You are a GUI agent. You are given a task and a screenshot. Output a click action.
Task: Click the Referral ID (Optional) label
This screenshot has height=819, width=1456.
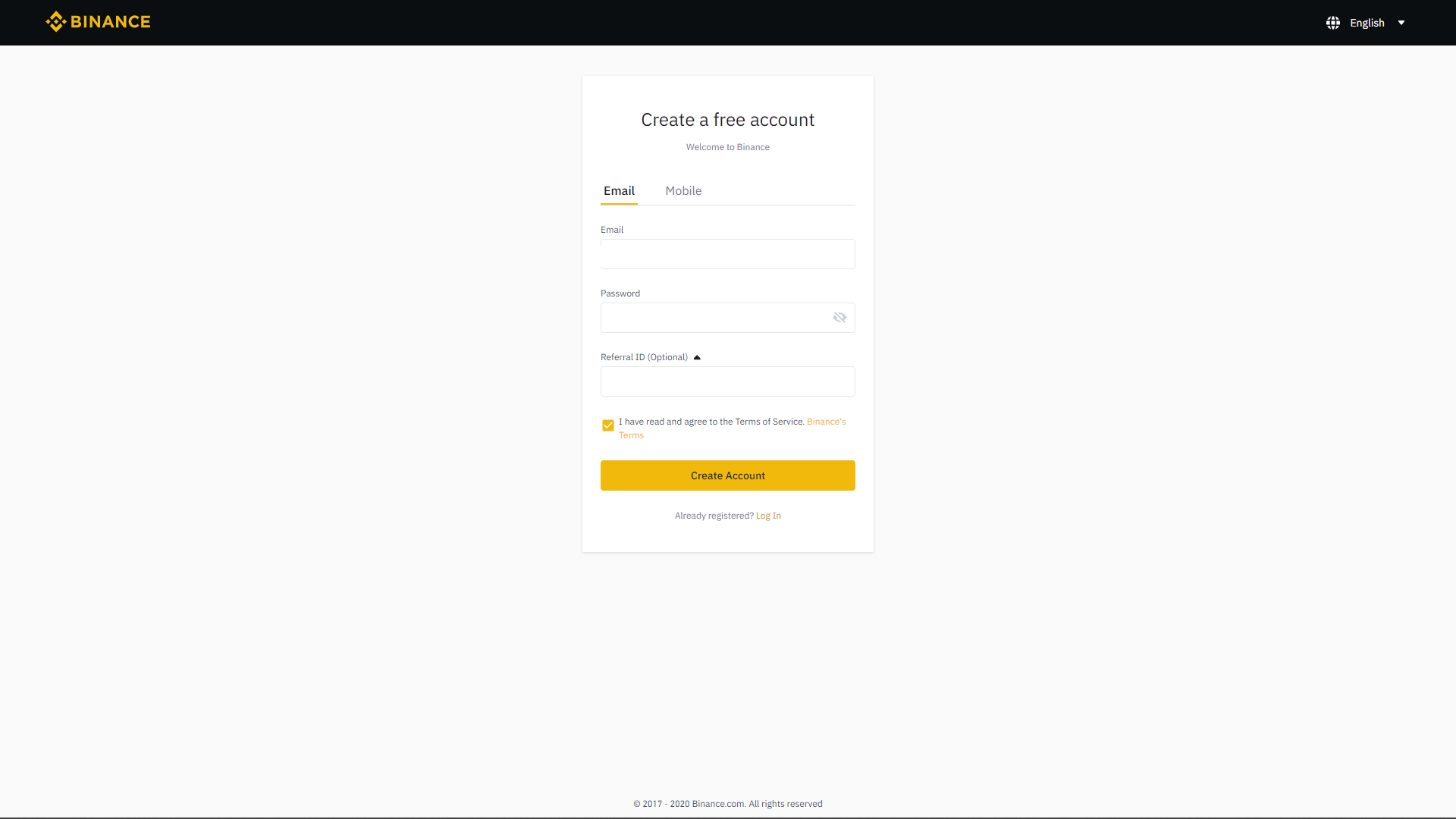coord(644,357)
